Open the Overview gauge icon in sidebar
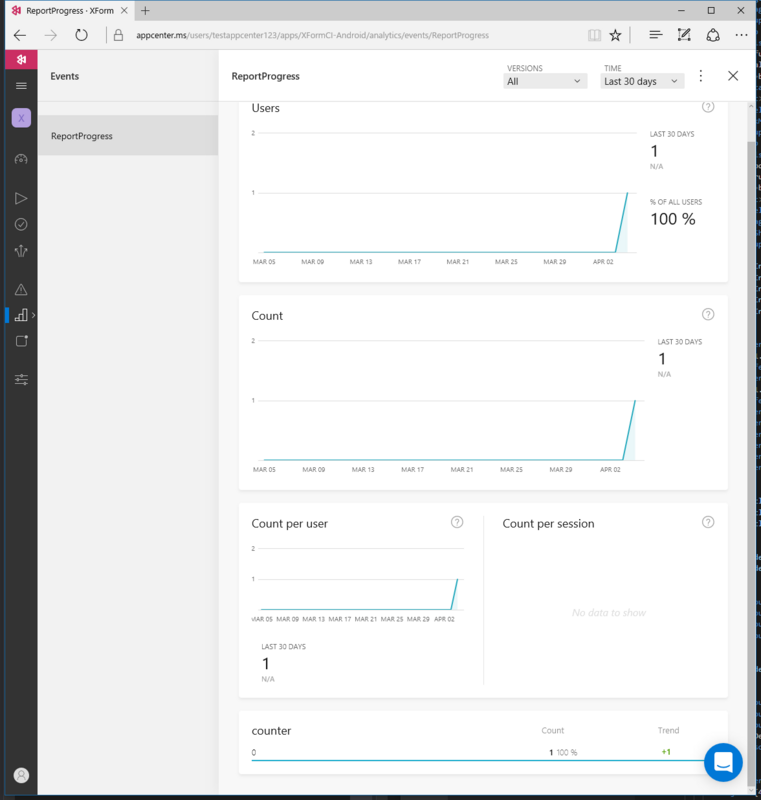This screenshot has height=800, width=761. click(21, 159)
